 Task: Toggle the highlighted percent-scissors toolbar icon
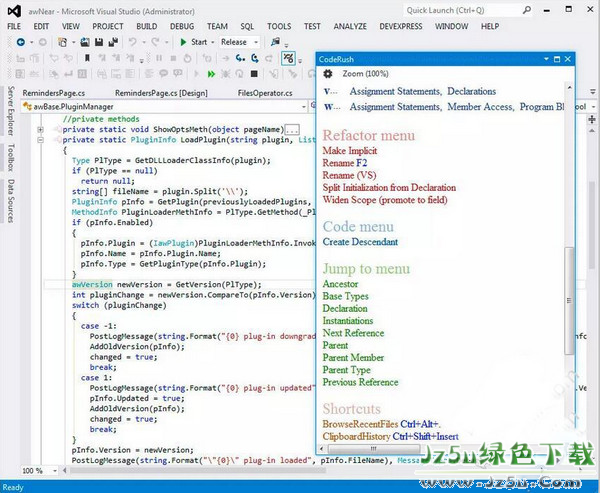tap(288, 58)
